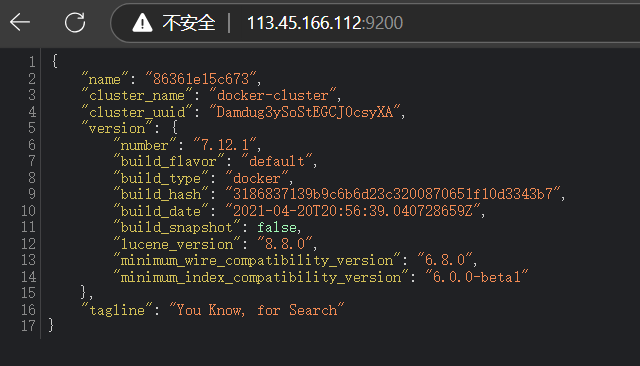The width and height of the screenshot is (640, 366).
Task: Click the "name" key in JSON
Action: (x=104, y=78)
